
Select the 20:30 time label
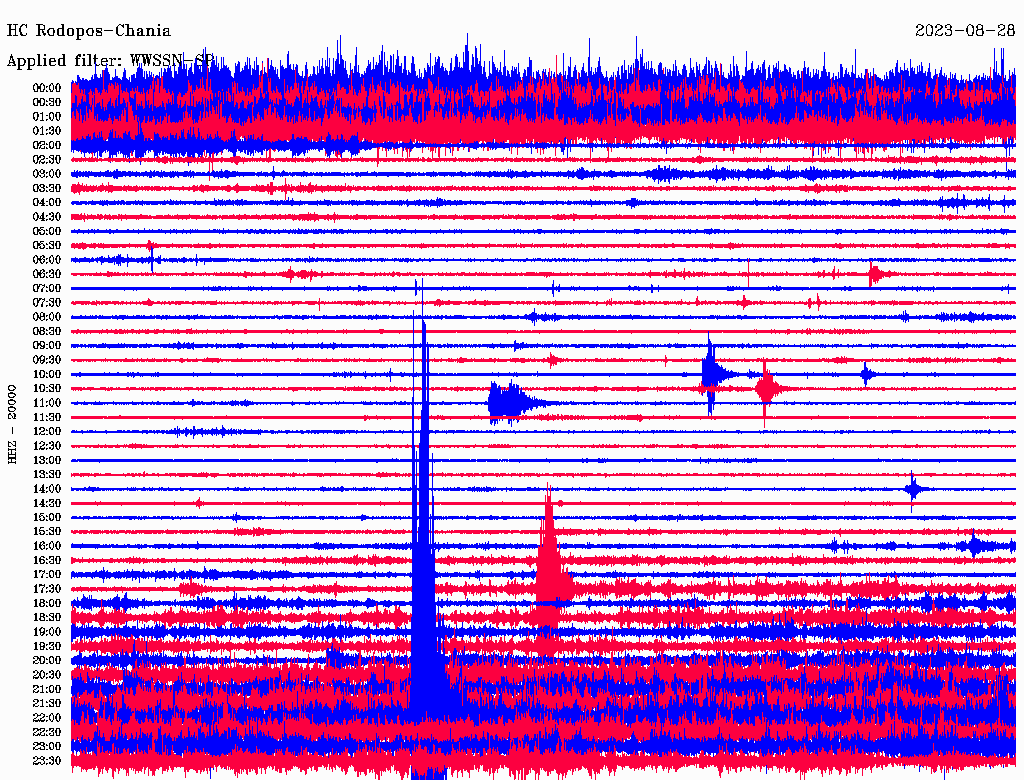click(x=47, y=675)
